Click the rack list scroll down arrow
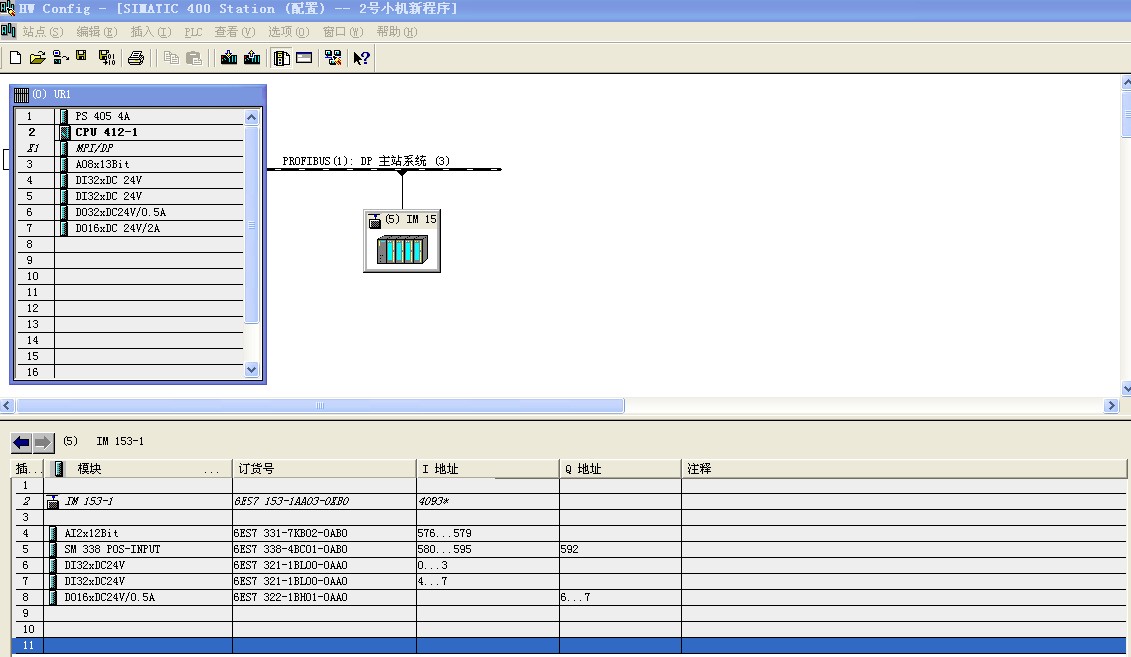This screenshot has height=657, width=1131. tap(251, 370)
